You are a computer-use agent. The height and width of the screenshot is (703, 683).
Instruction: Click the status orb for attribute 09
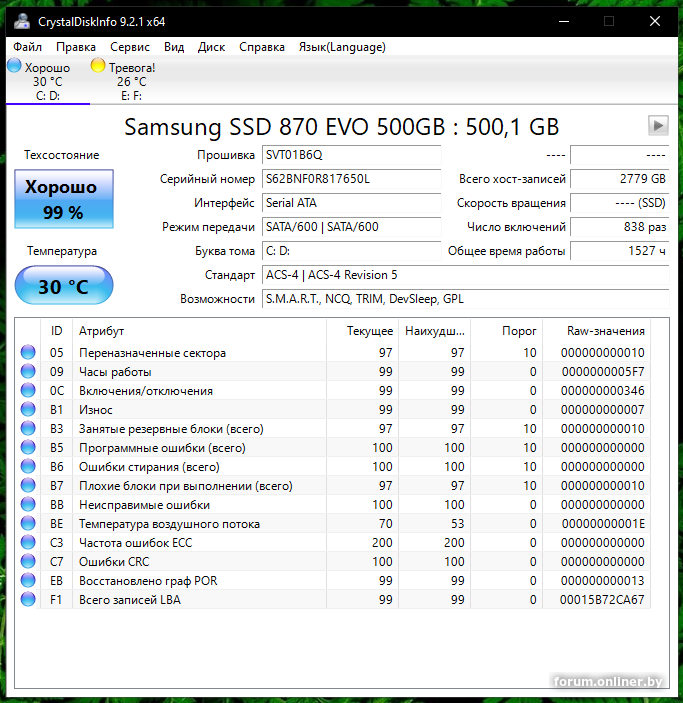point(28,371)
